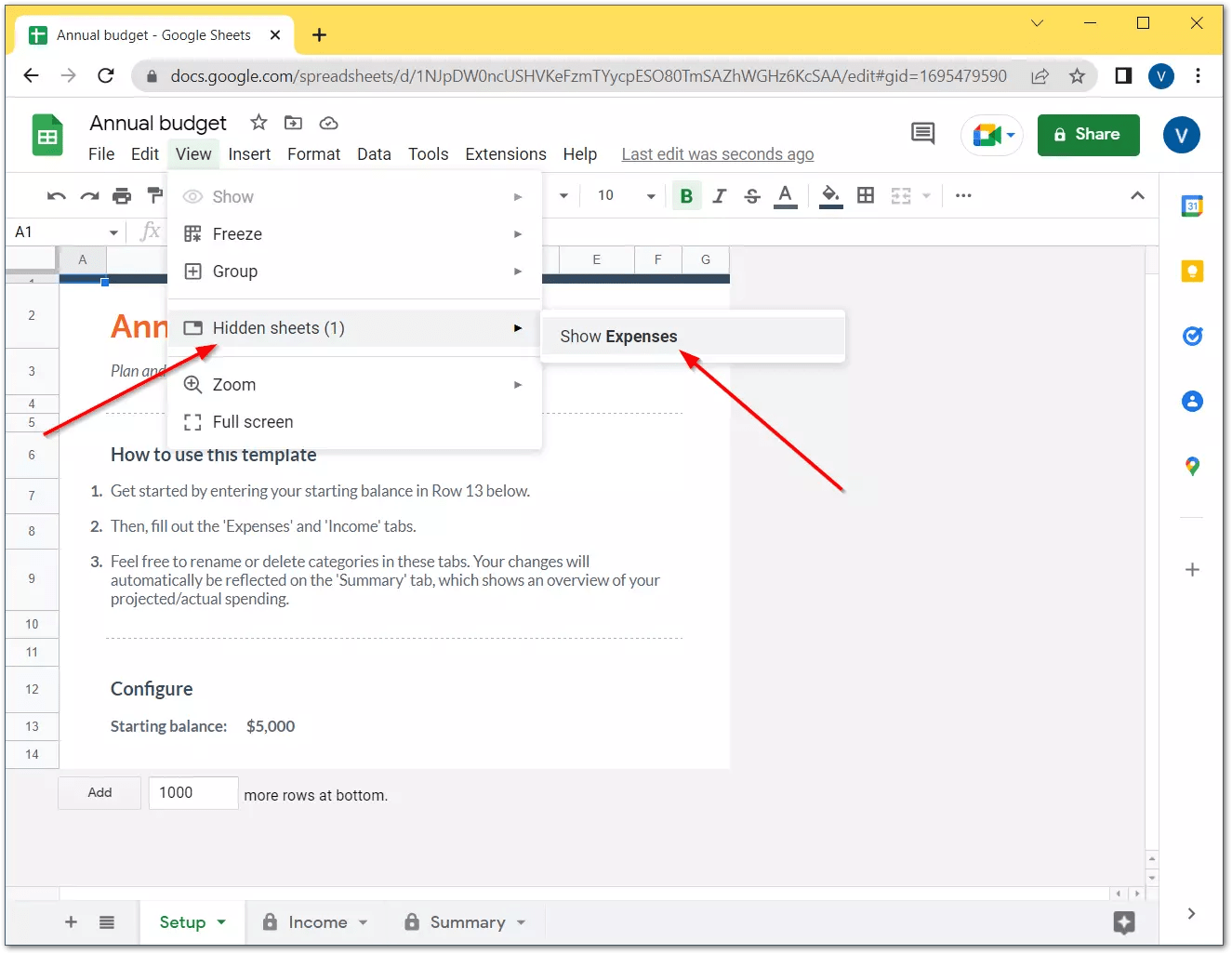
Task: Expand the Setup sheet tab menu
Action: [219, 921]
